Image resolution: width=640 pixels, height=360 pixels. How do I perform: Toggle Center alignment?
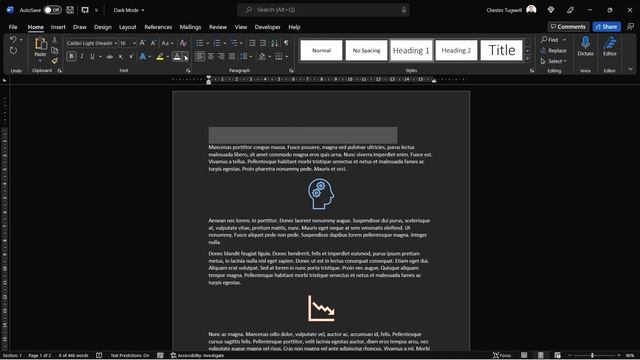tap(211, 56)
